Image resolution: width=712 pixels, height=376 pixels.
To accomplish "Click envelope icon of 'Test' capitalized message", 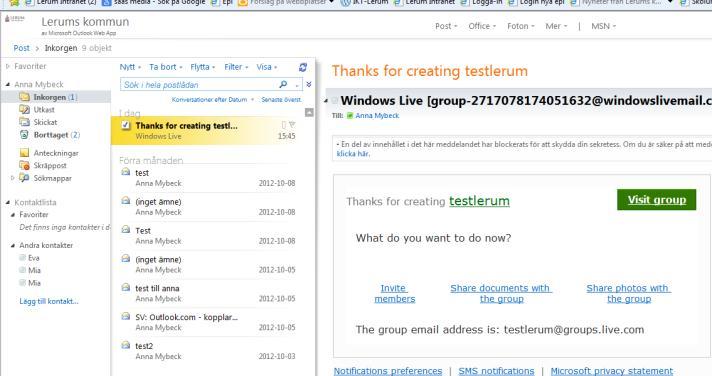I will point(126,229).
